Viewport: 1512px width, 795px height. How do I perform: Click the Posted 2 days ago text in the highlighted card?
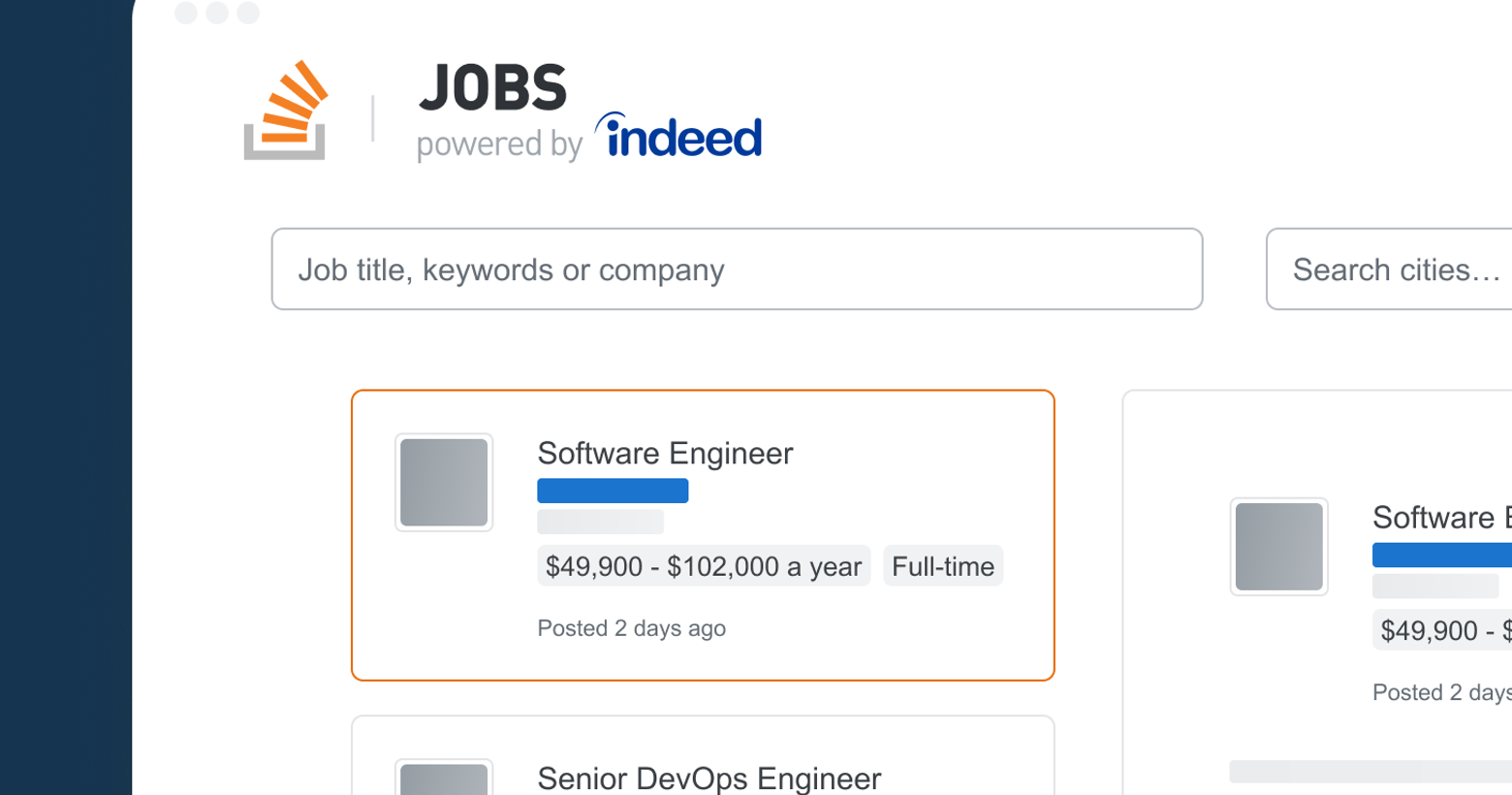pos(631,628)
